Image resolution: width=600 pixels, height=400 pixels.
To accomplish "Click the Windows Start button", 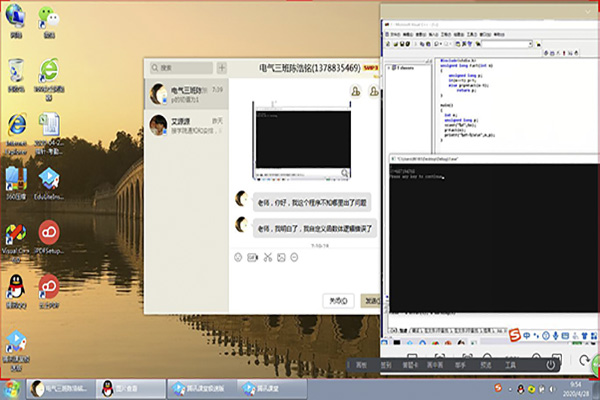I will [12, 388].
